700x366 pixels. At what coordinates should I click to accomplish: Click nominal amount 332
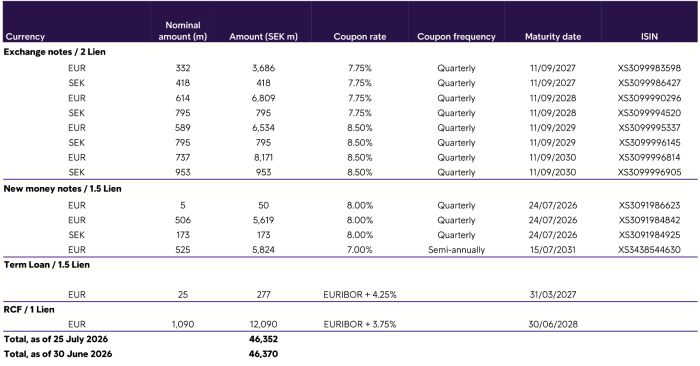coord(183,68)
